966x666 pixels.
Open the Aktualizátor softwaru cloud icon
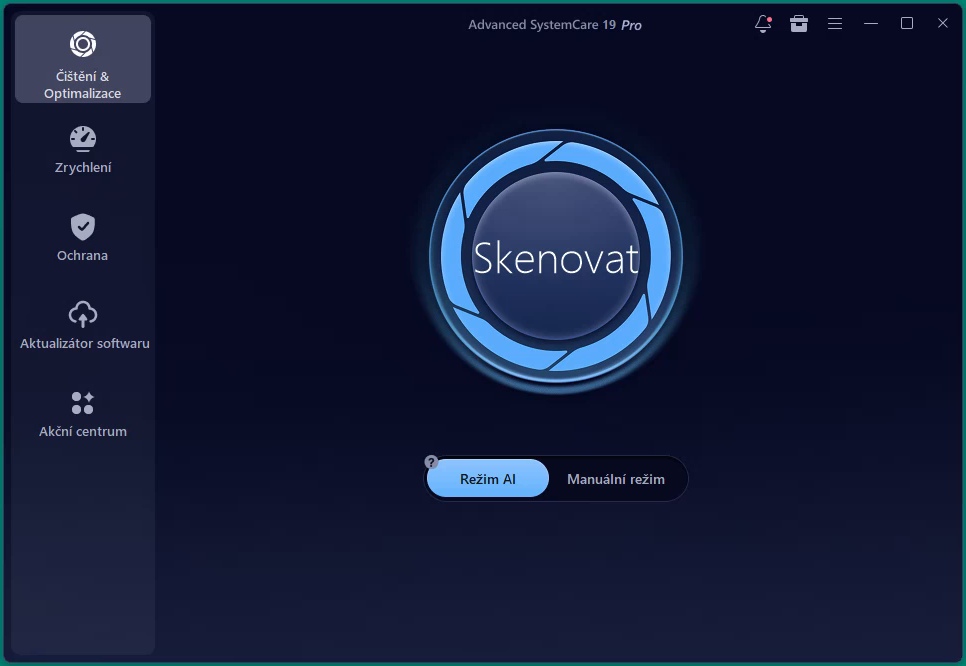(83, 314)
